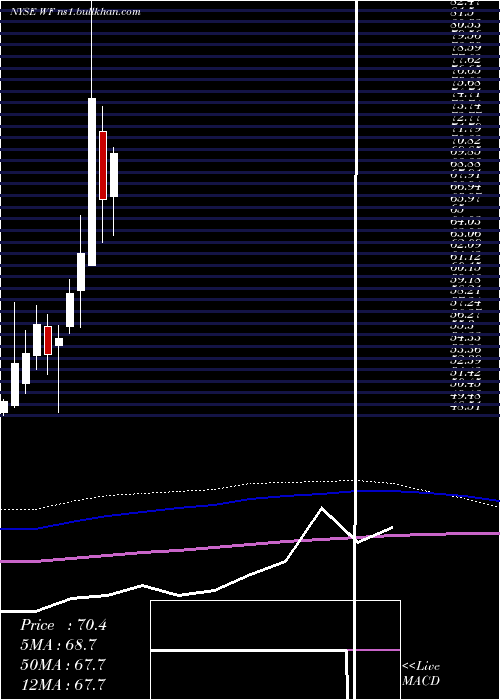Click the 63.06 price axis label
Image resolution: width=500 pixels, height=700 pixels.
pyautogui.click(x=465, y=233)
